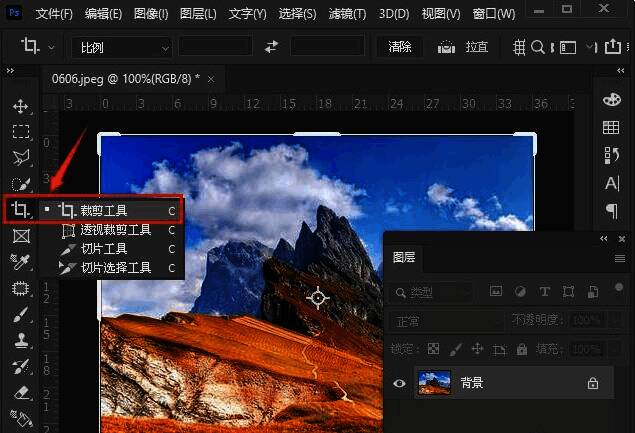Viewport: 635px width, 433px height.
Task: Open the Character panel icon
Action: [x=612, y=183]
